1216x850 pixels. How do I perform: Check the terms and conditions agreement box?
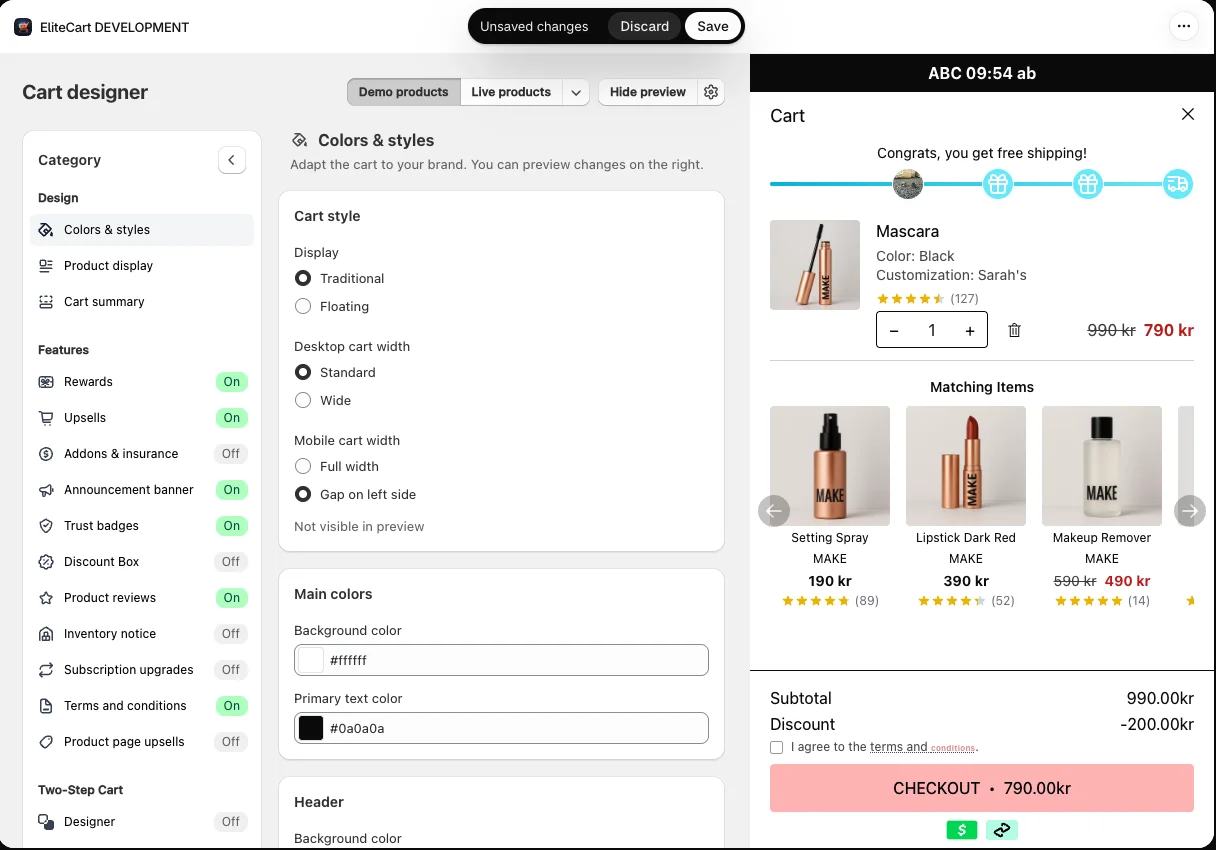[x=777, y=747]
